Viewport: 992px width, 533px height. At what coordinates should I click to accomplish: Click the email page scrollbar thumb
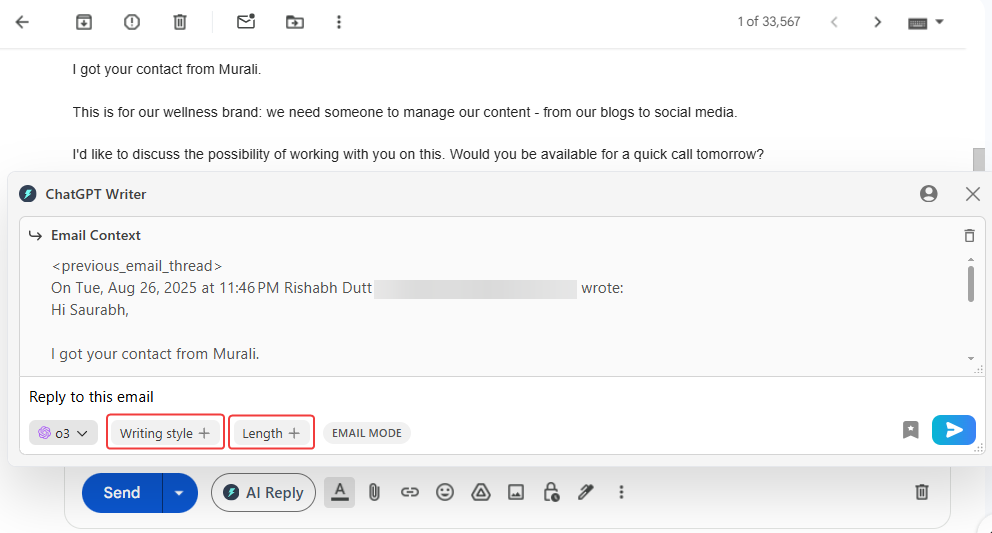979,159
